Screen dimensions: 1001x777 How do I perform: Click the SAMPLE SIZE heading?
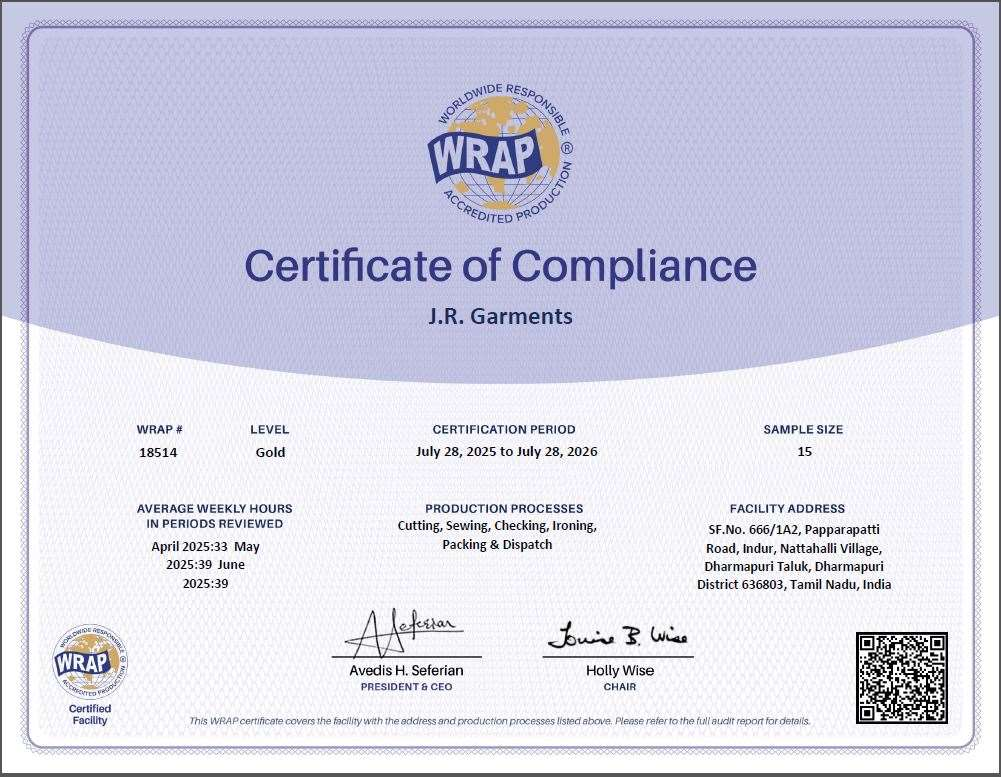click(803, 429)
